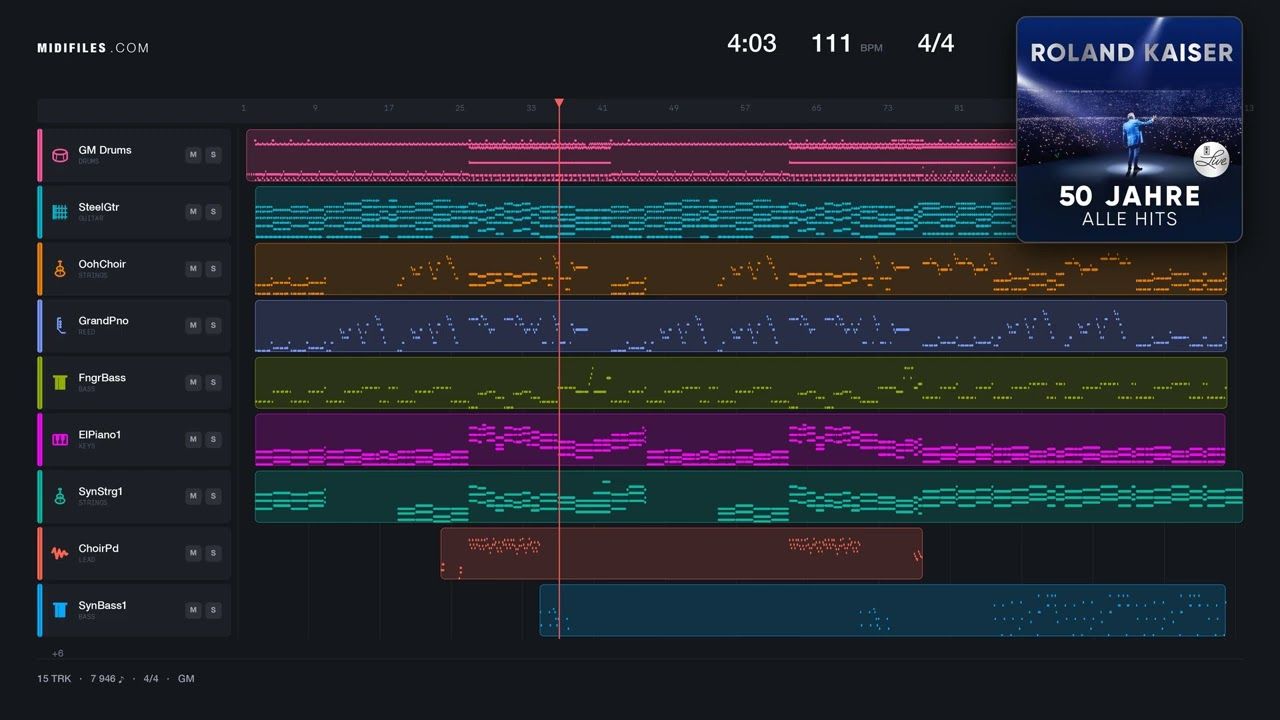Click the pink GM Drums color strip

pos(40,155)
